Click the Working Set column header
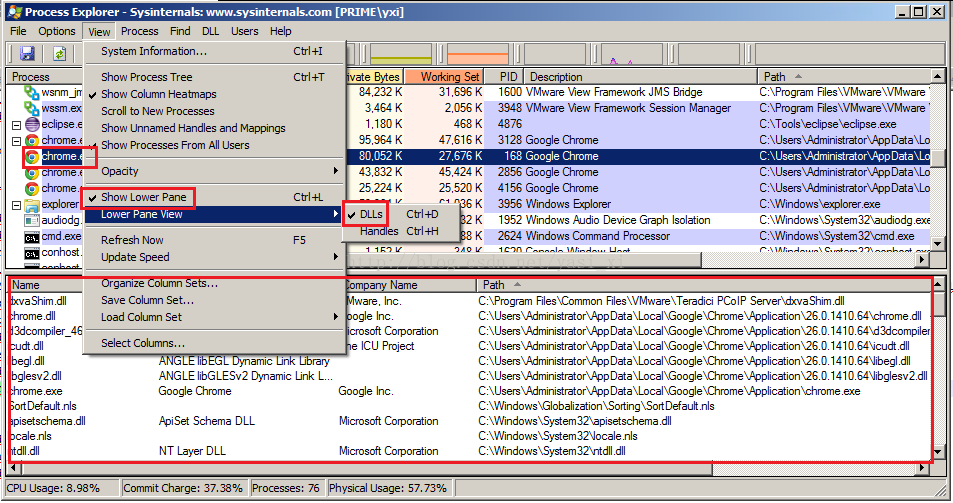This screenshot has height=503, width=953. [x=443, y=77]
